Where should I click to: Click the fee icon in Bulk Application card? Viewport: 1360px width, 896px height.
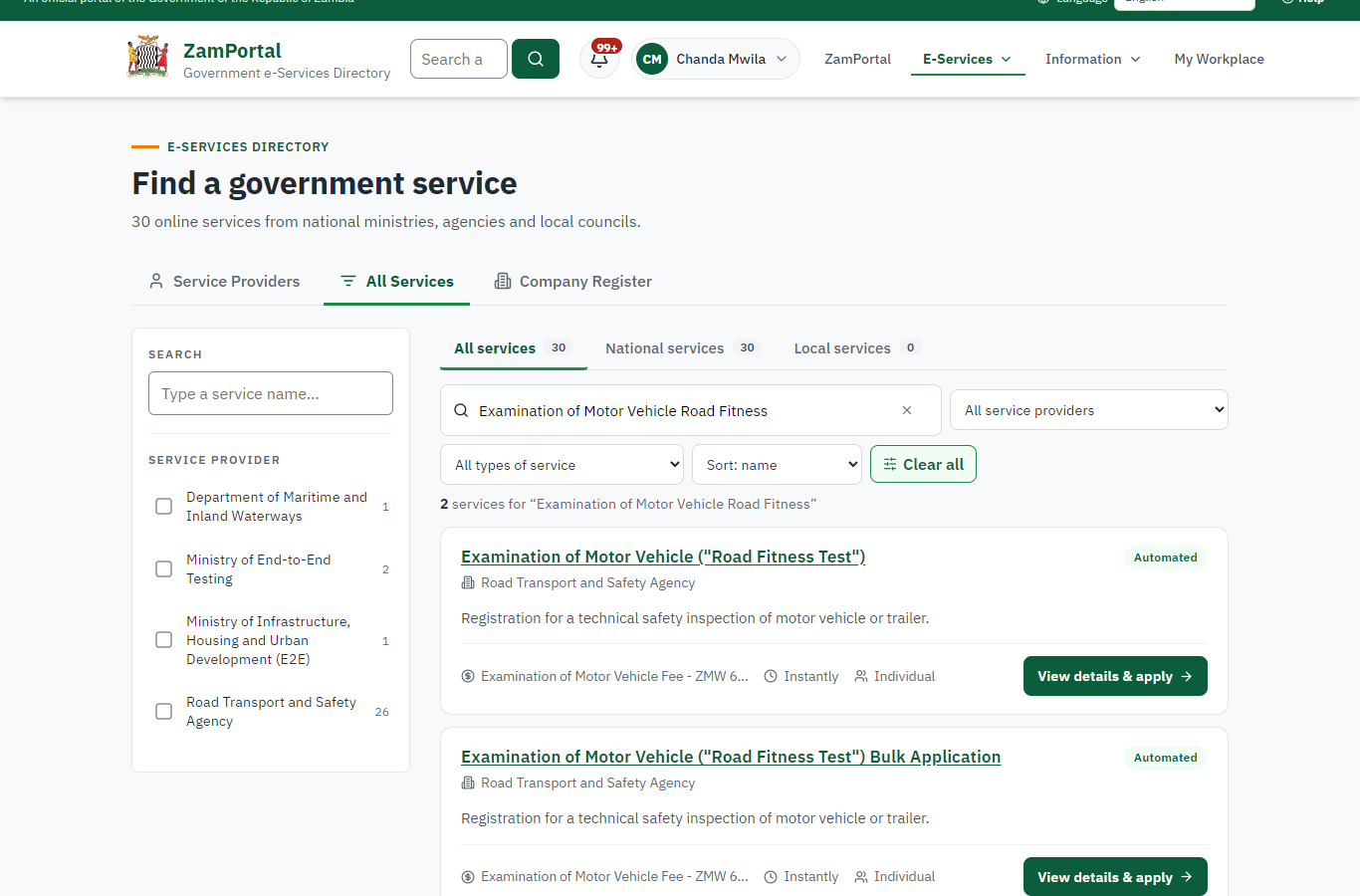coord(468,877)
